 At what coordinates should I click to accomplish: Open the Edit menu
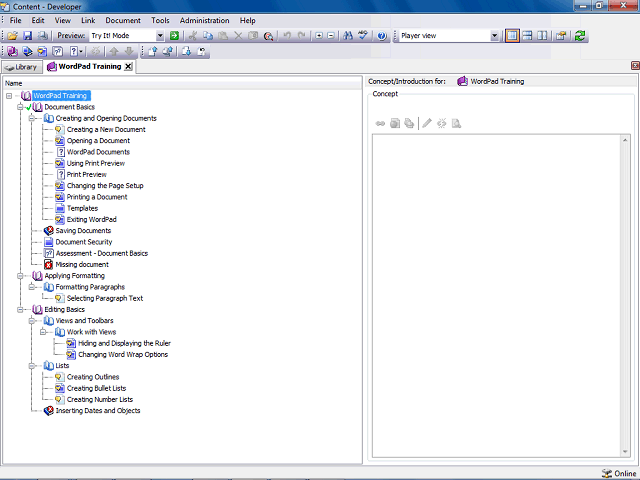[38, 20]
